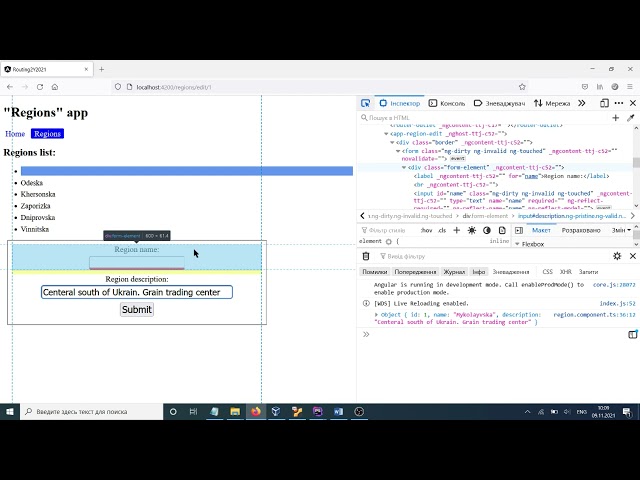
Task: Toggle Інфо info filter
Action: pyautogui.click(x=479, y=272)
